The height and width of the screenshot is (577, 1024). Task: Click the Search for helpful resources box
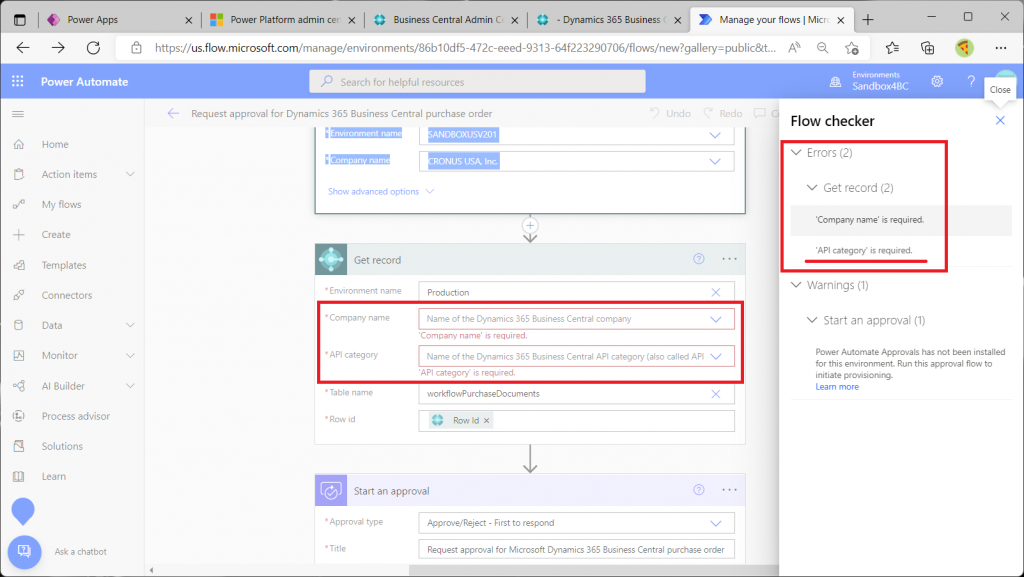click(x=477, y=82)
